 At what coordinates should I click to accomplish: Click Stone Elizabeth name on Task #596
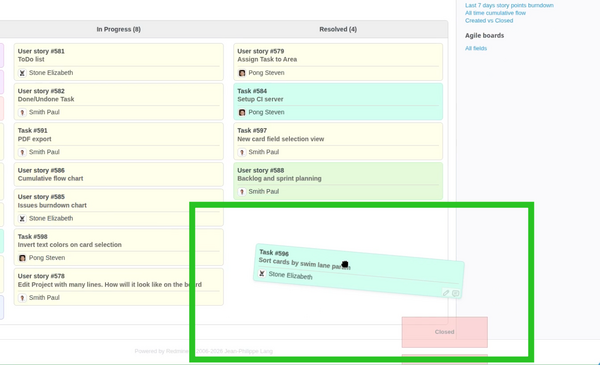click(290, 275)
